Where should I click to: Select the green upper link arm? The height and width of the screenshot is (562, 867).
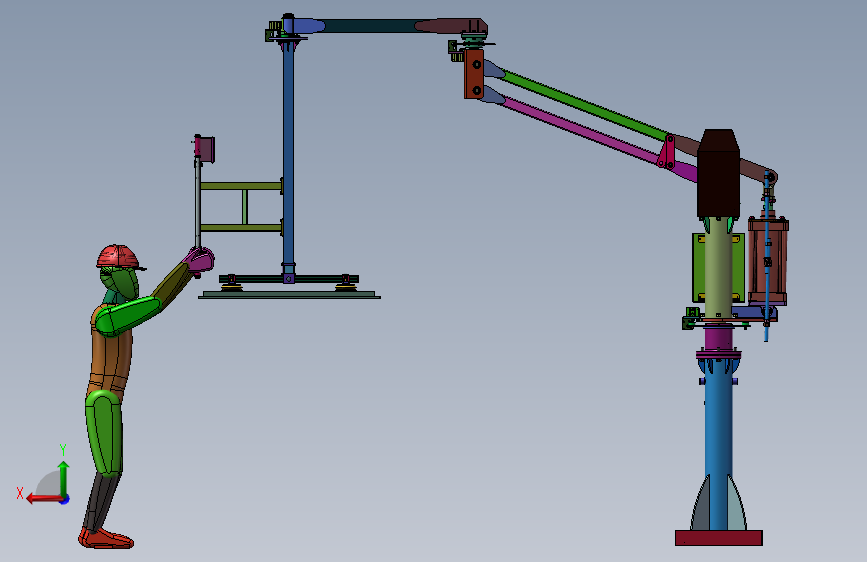click(x=583, y=104)
